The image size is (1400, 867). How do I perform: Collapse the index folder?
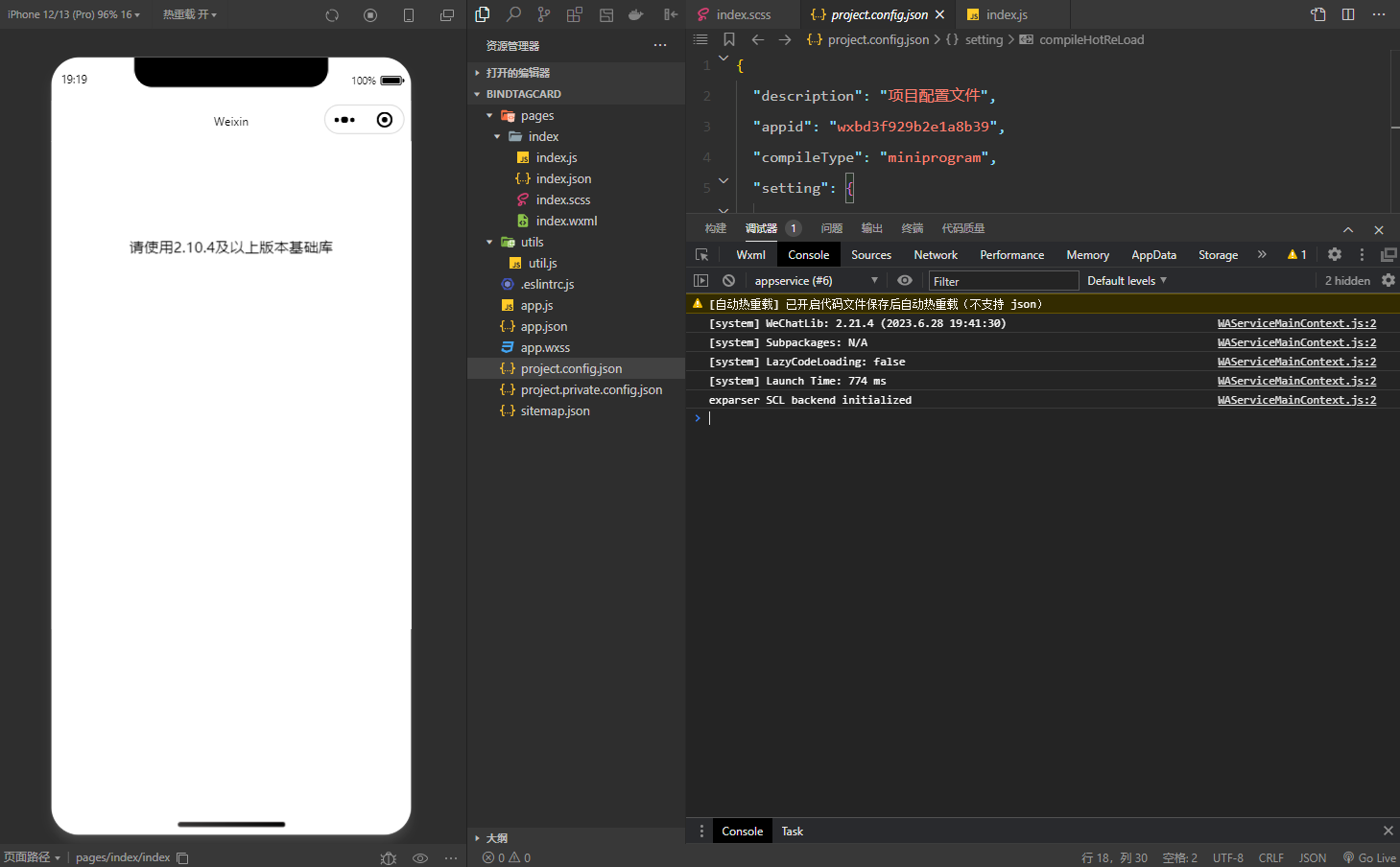[497, 137]
